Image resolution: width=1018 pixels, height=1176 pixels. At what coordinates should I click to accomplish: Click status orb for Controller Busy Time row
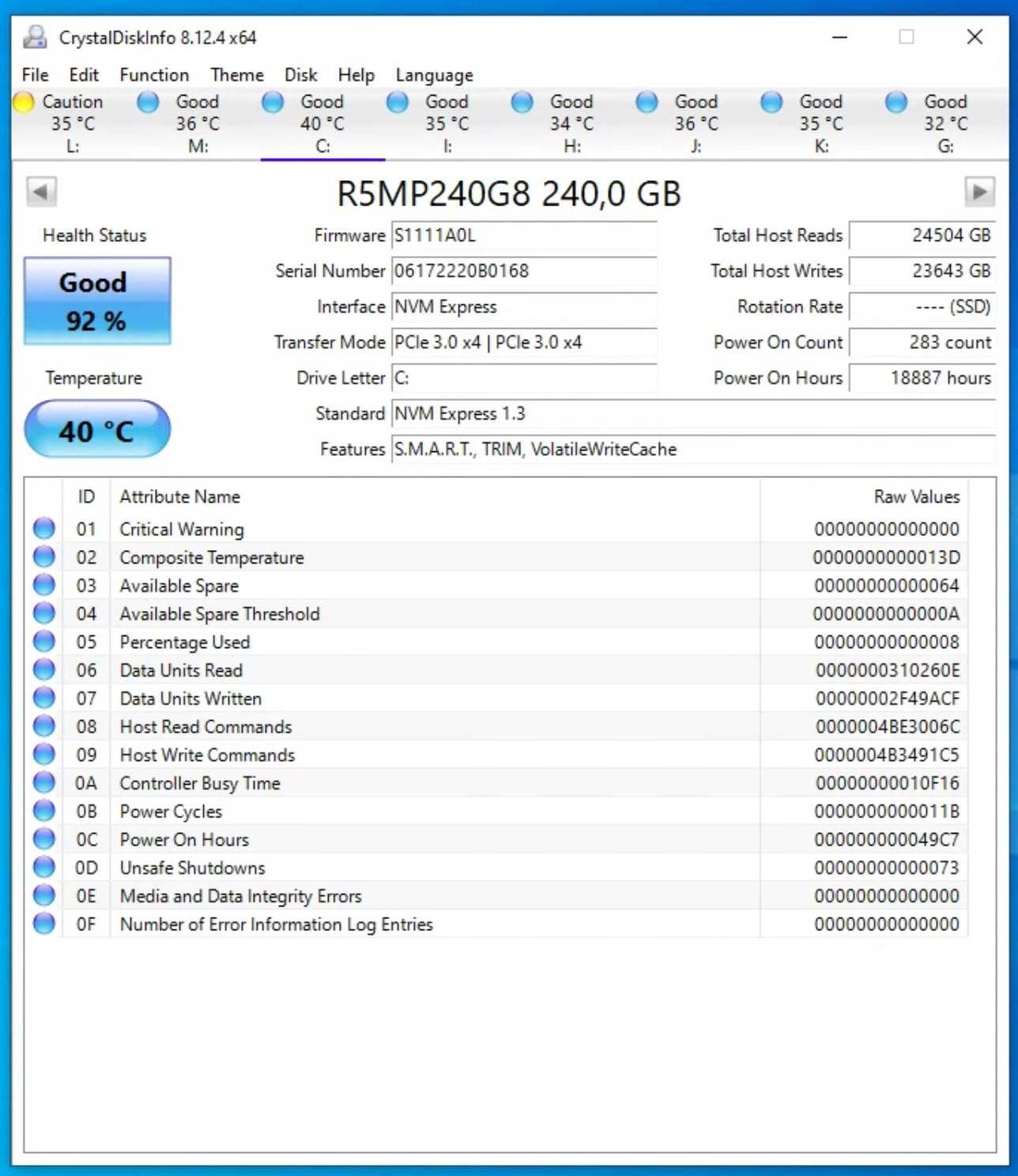pos(44,782)
